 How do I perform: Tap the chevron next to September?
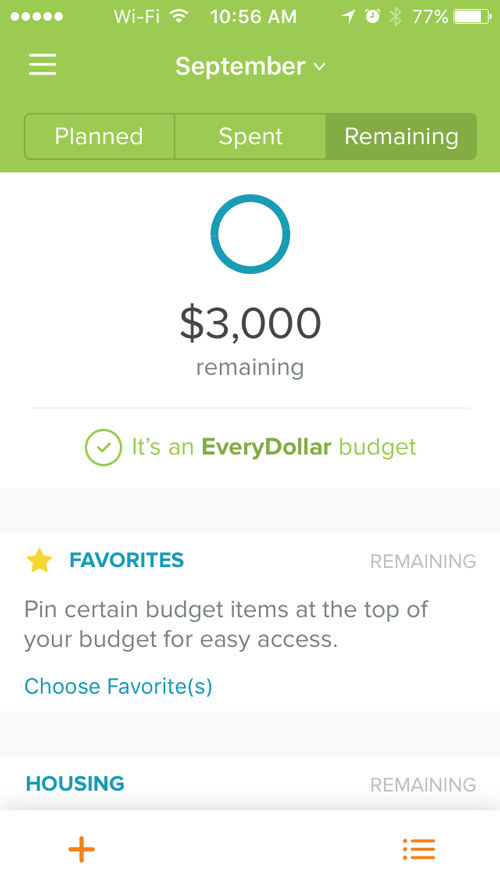(319, 67)
